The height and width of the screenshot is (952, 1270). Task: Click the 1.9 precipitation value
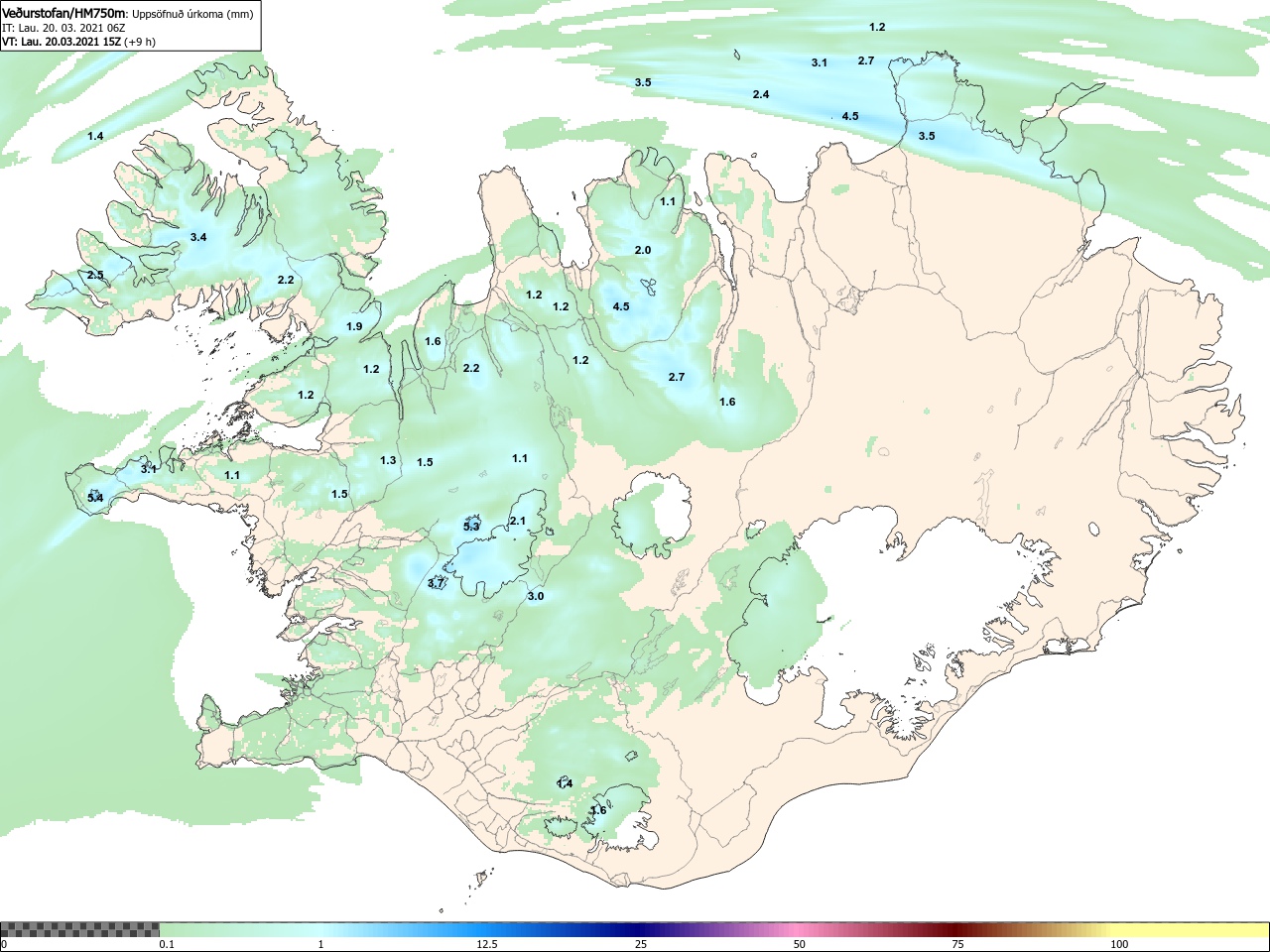pyautogui.click(x=354, y=327)
